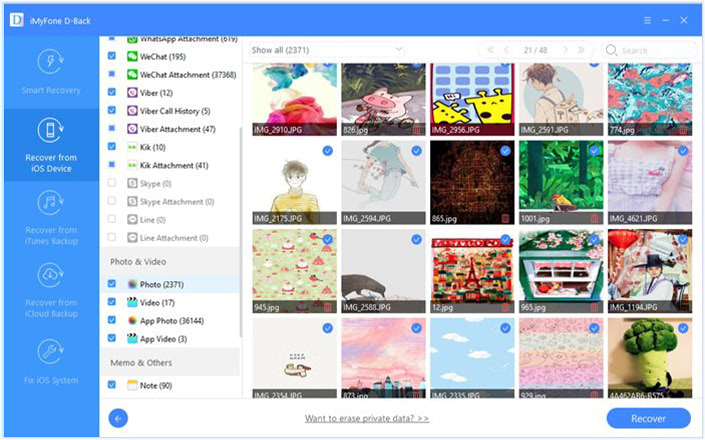The image size is (705, 440).
Task: Uncheck the Note (90) checkbox
Action: click(x=113, y=385)
